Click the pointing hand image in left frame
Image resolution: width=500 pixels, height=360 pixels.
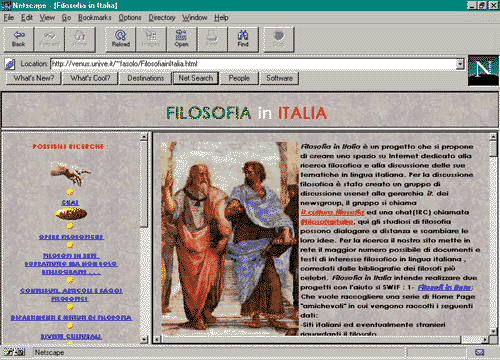tap(70, 174)
